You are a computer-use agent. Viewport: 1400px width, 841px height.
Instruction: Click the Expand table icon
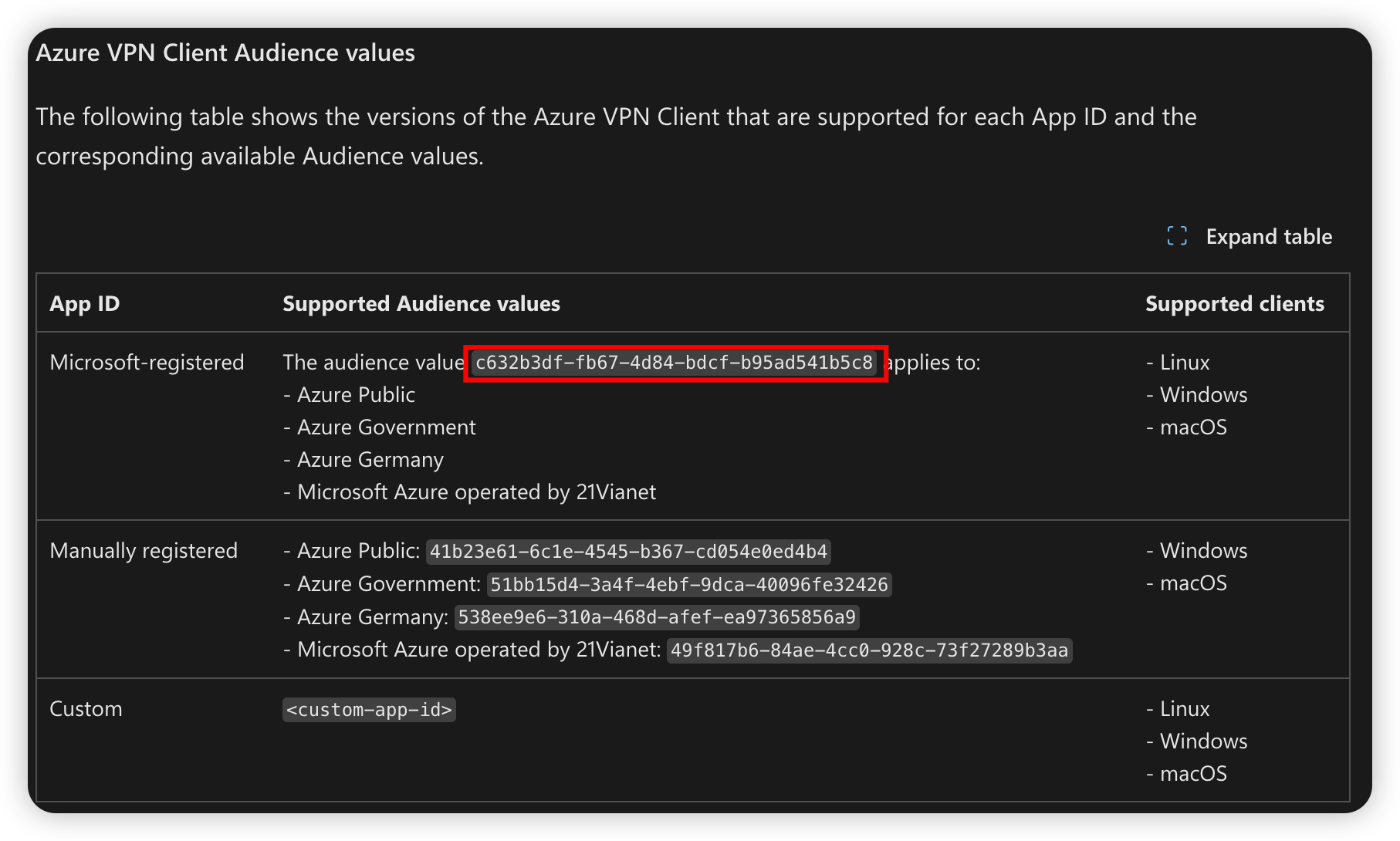(1177, 236)
